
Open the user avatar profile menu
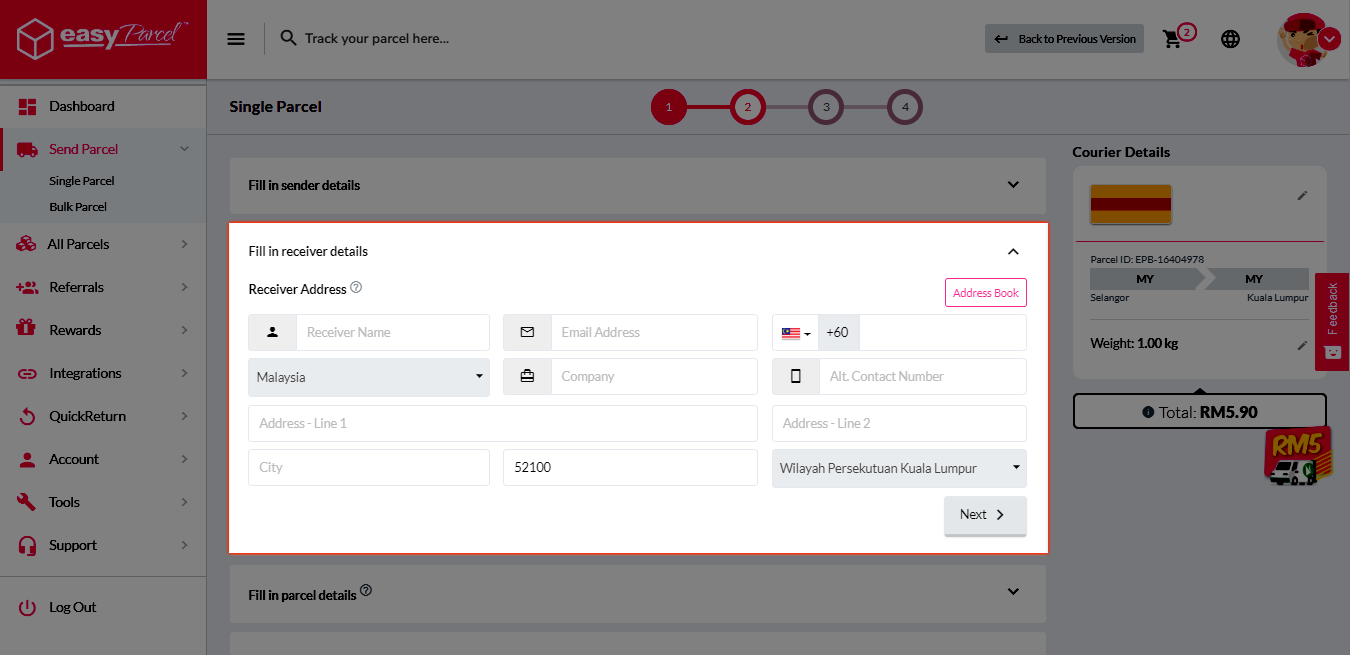click(1308, 40)
